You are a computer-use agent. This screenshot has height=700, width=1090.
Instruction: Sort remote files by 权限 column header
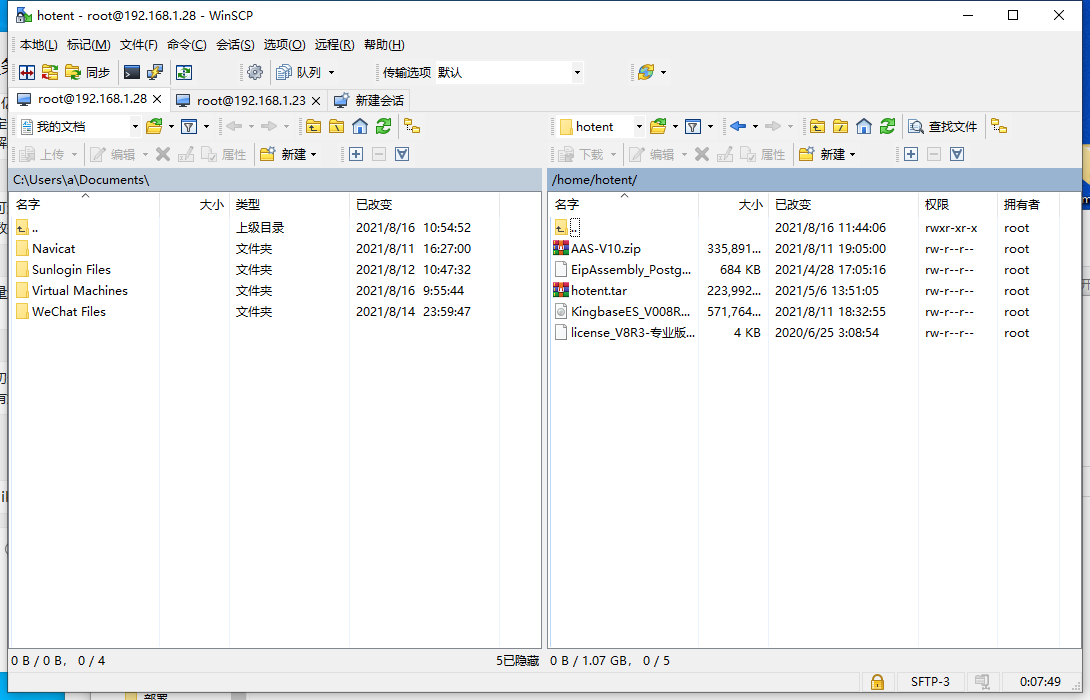957,204
